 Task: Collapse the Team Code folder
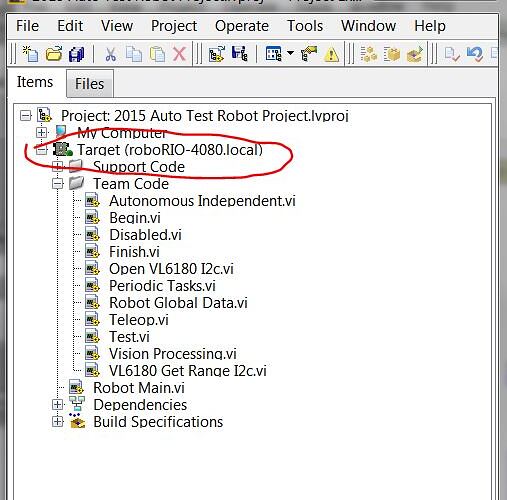(57, 184)
